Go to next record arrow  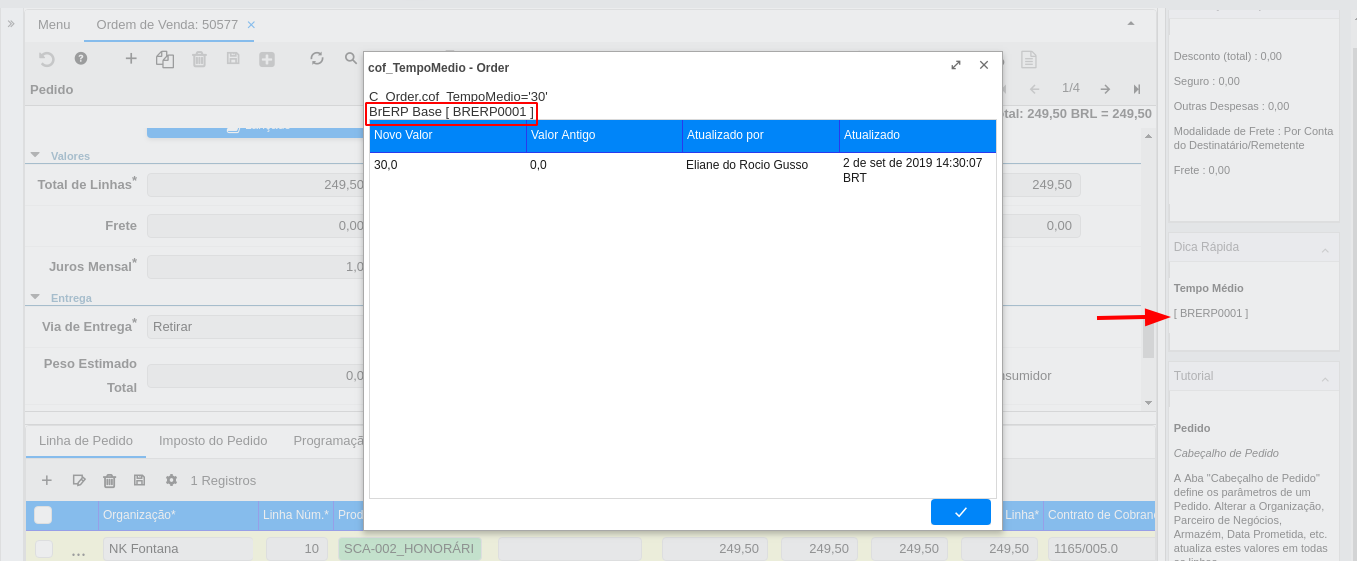[x=1105, y=89]
